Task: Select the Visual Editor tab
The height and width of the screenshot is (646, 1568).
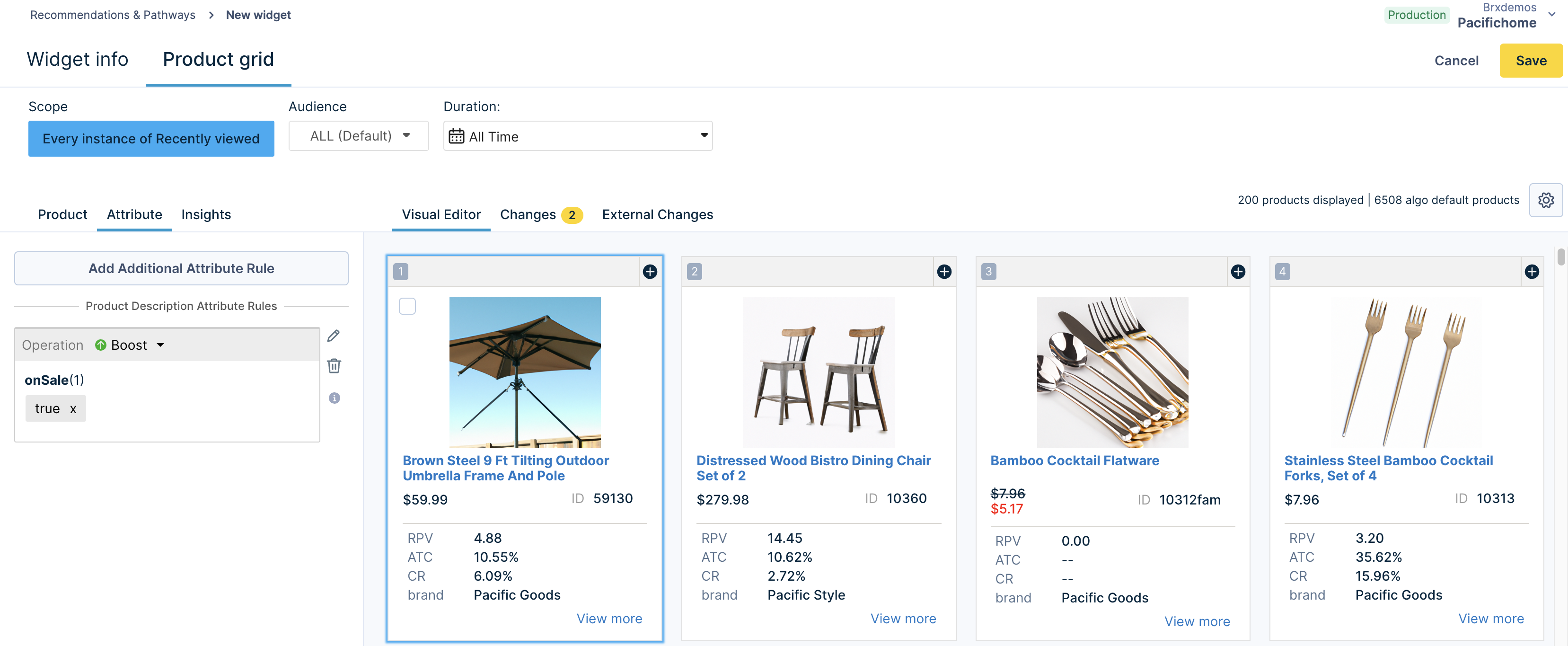Action: (x=440, y=214)
